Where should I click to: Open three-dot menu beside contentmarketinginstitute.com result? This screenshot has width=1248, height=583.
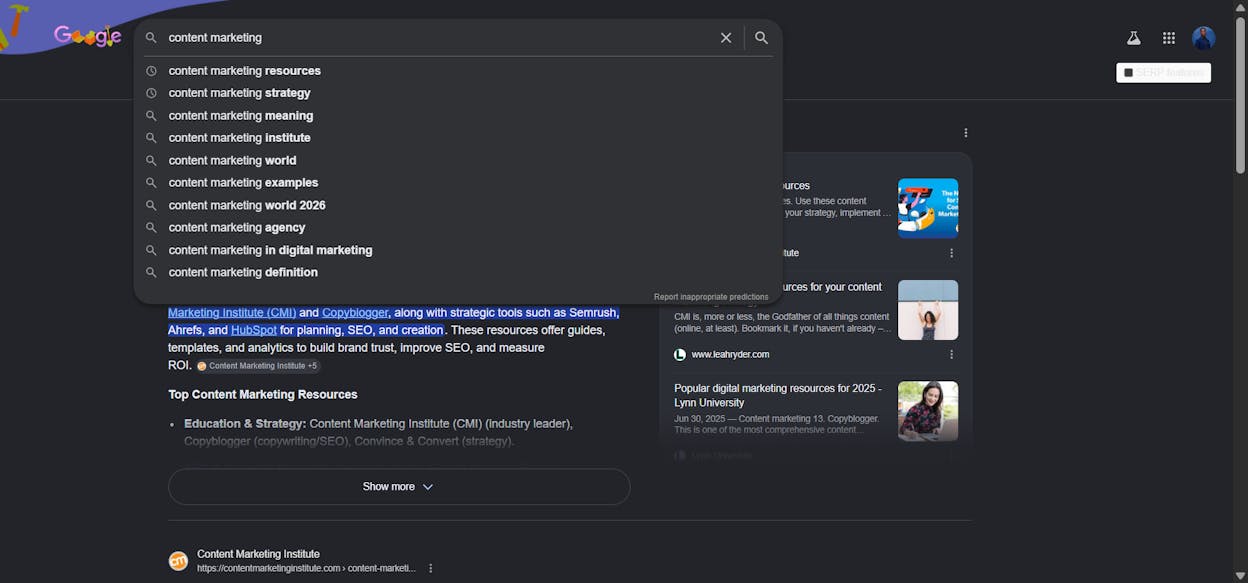[x=431, y=568]
